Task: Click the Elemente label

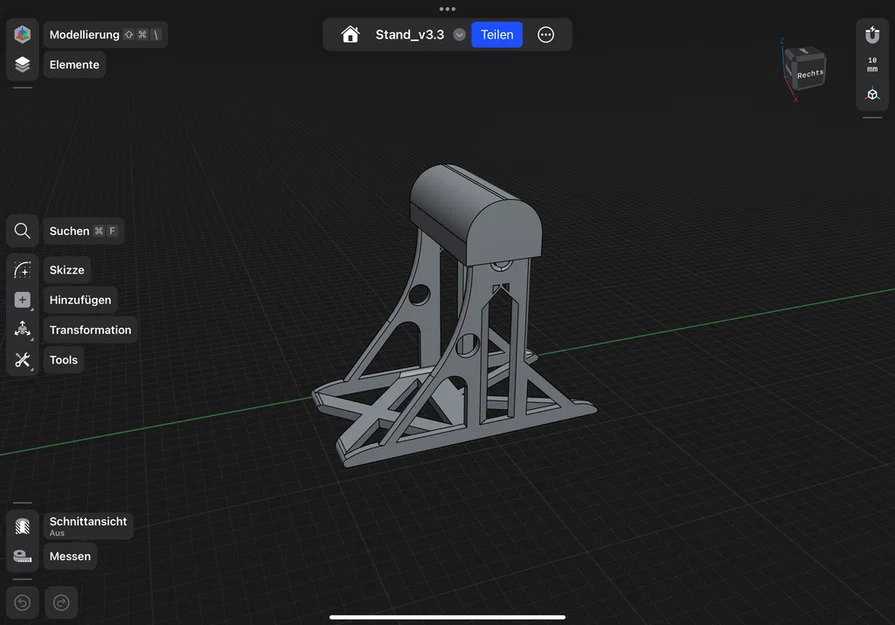Action: [74, 64]
